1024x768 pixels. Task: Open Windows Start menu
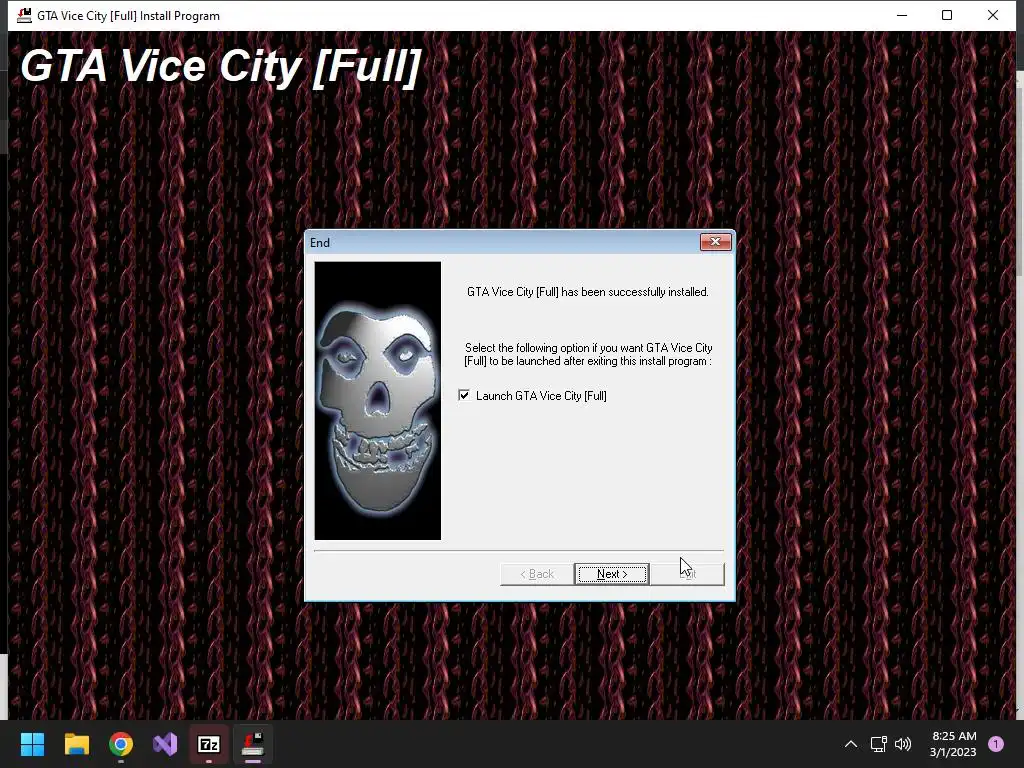(32, 744)
